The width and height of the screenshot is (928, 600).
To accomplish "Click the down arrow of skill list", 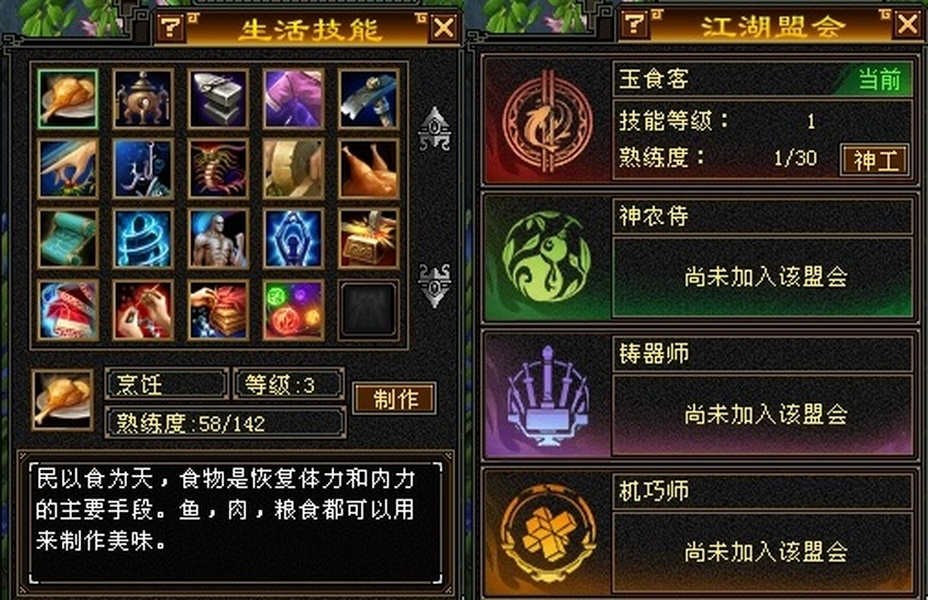I will tap(435, 285).
